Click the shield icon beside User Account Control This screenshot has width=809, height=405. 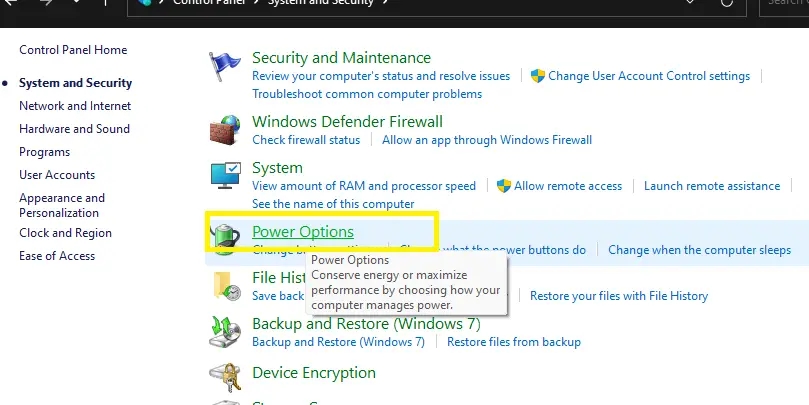(538, 76)
